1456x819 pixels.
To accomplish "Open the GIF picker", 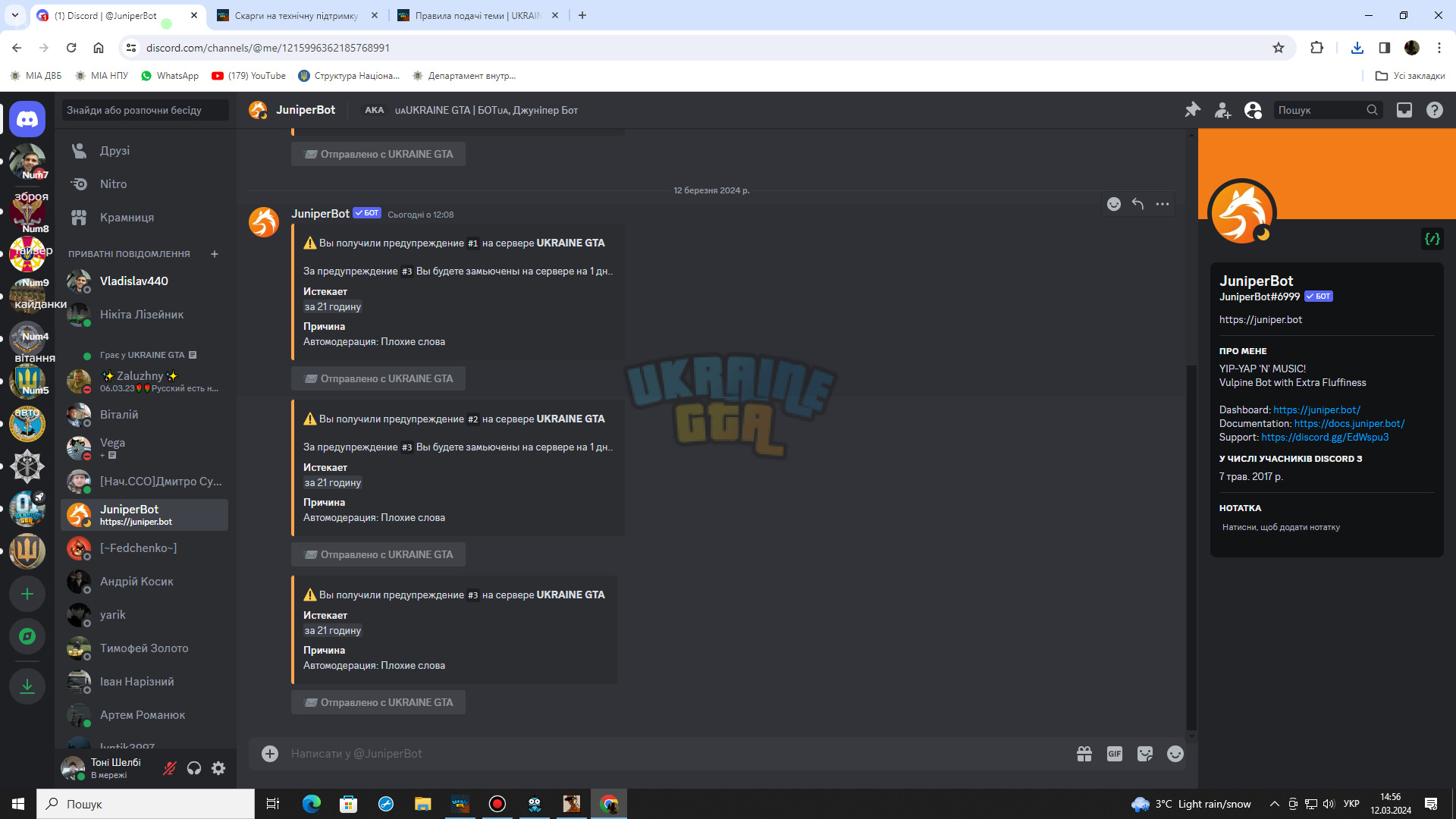I will click(x=1115, y=754).
